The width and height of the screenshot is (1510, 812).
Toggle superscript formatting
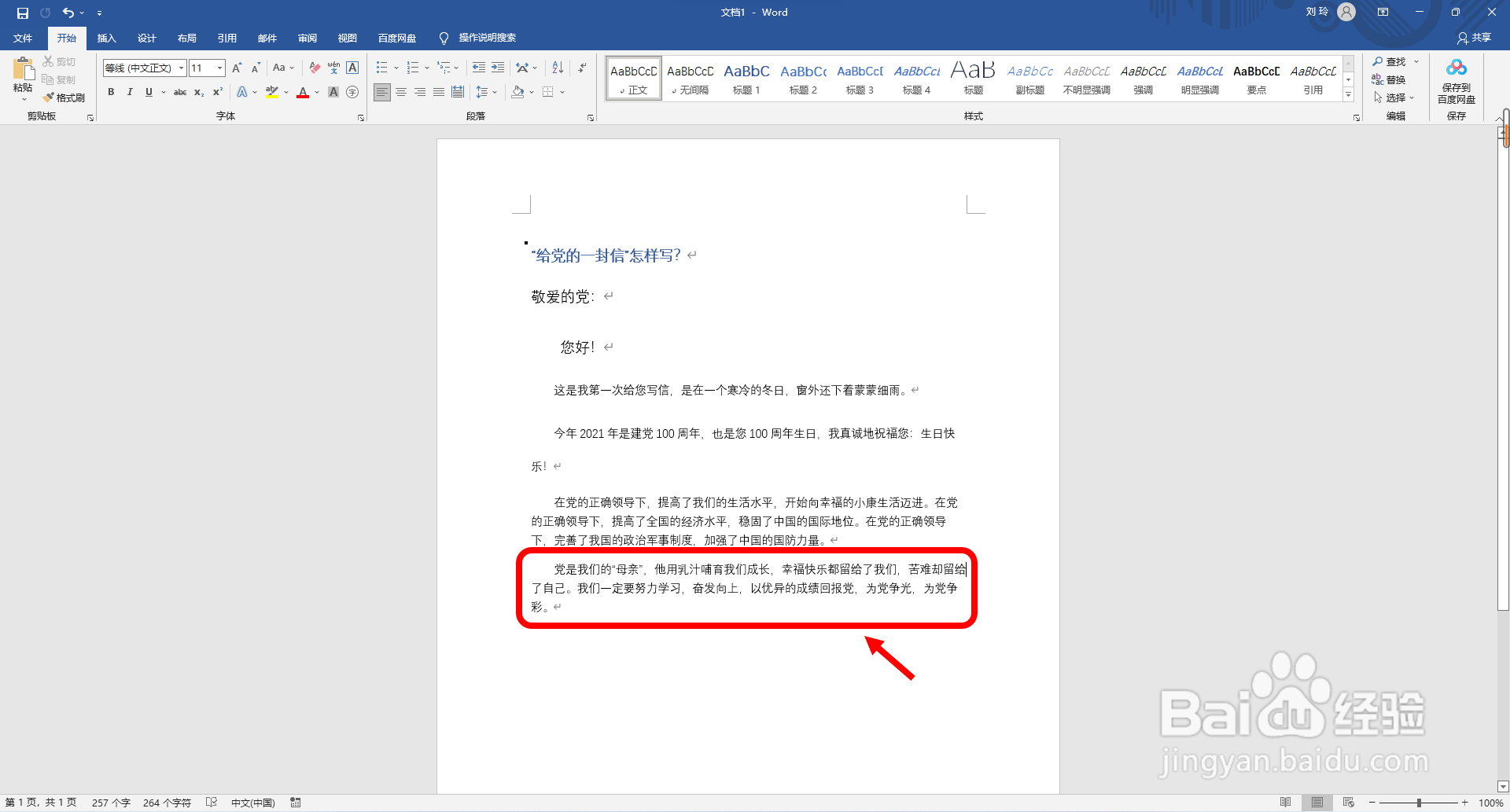(218, 92)
